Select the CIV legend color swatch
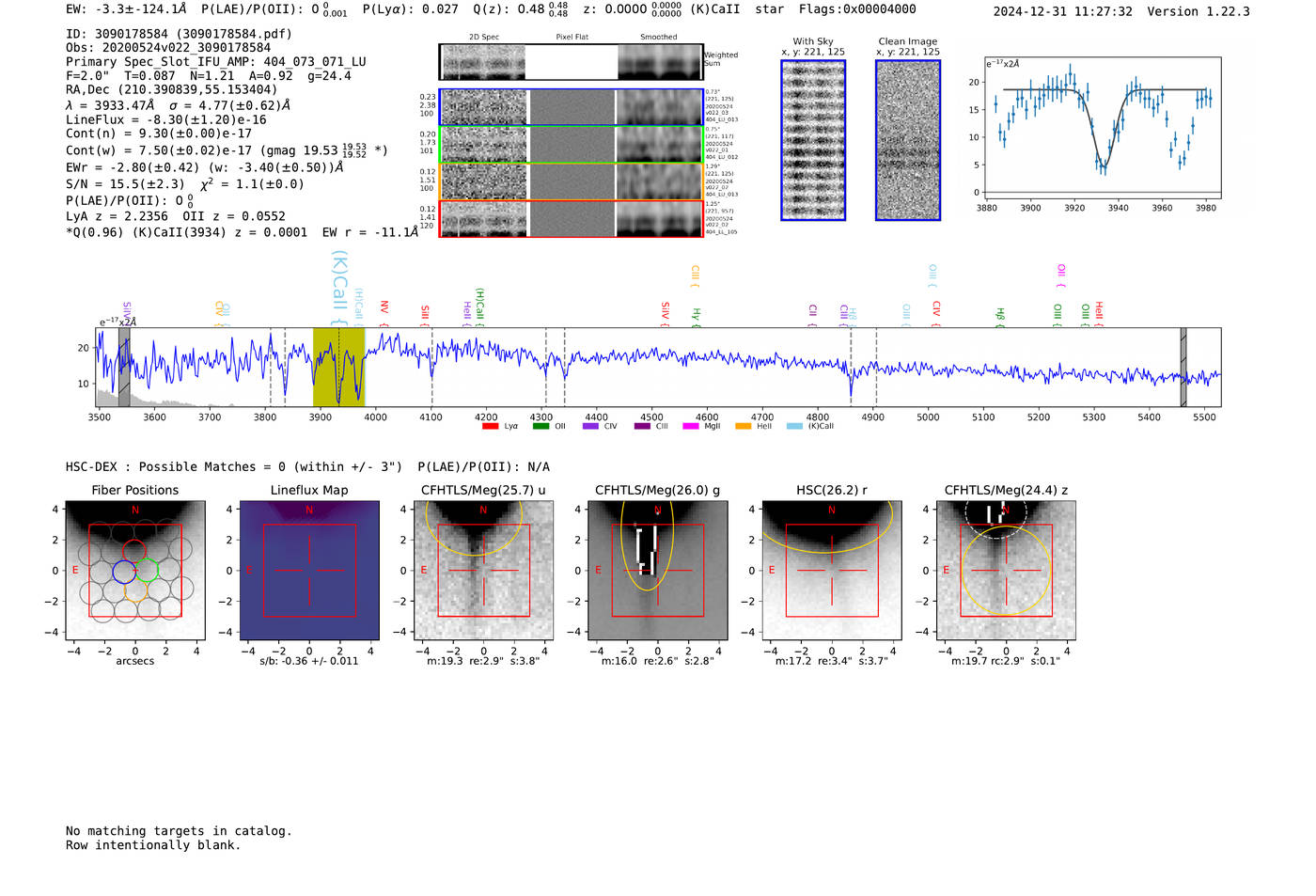The image size is (1316, 896). tap(590, 426)
